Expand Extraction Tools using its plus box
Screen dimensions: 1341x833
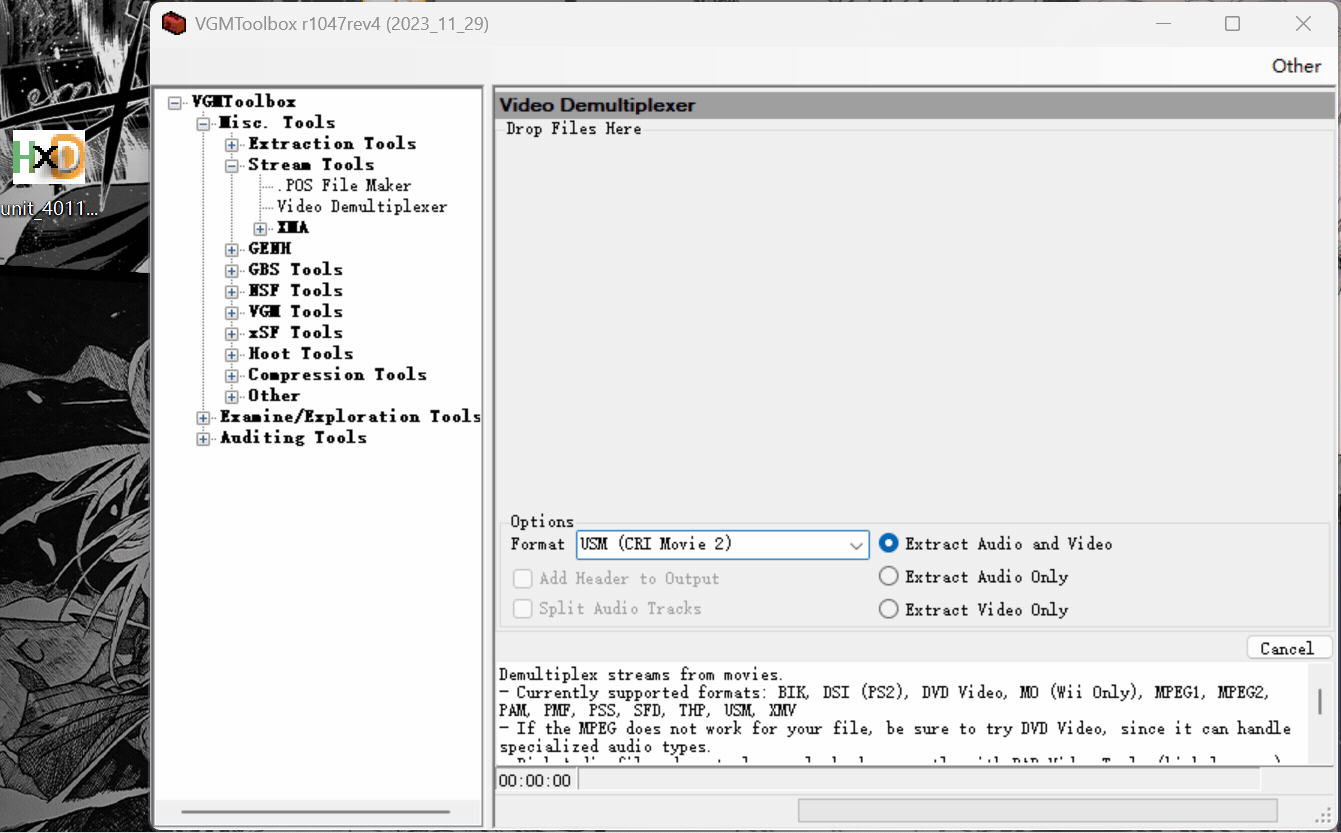232,144
